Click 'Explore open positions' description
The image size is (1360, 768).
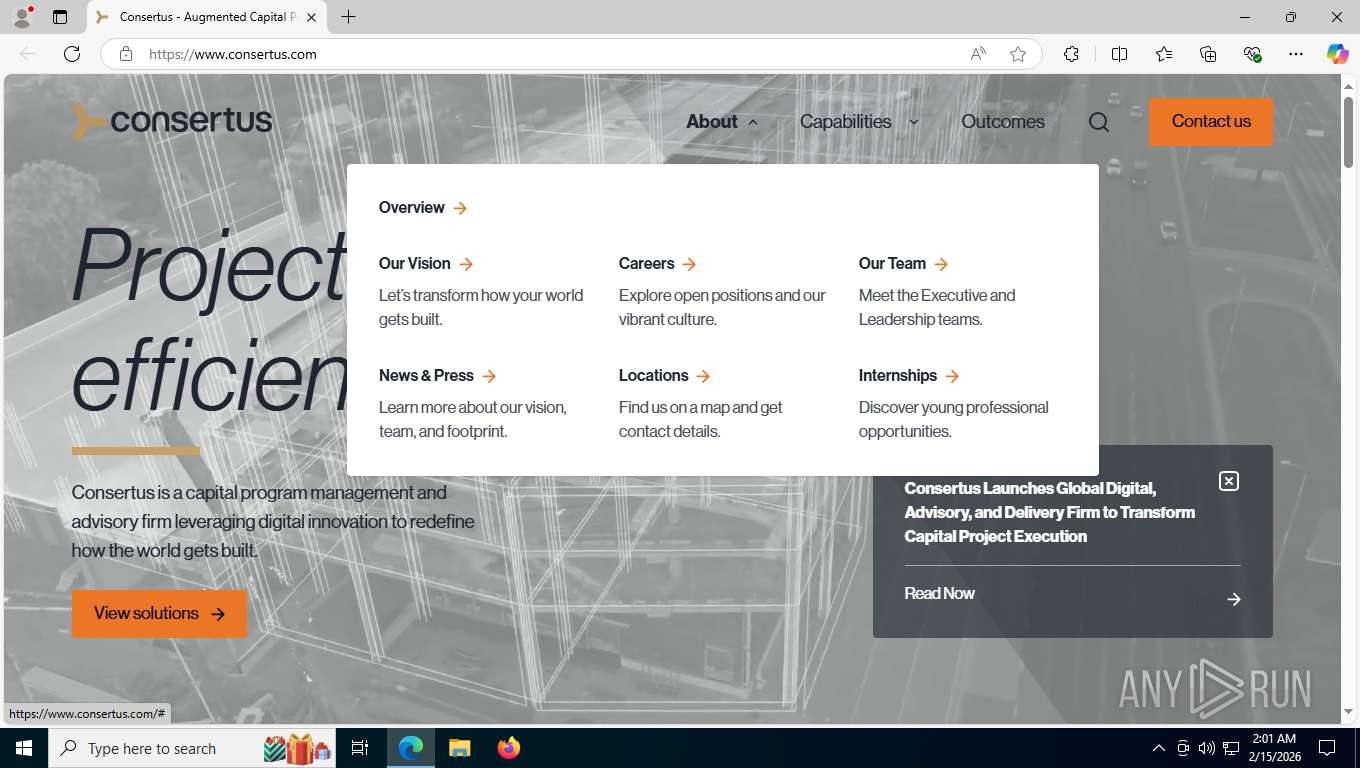point(722,308)
